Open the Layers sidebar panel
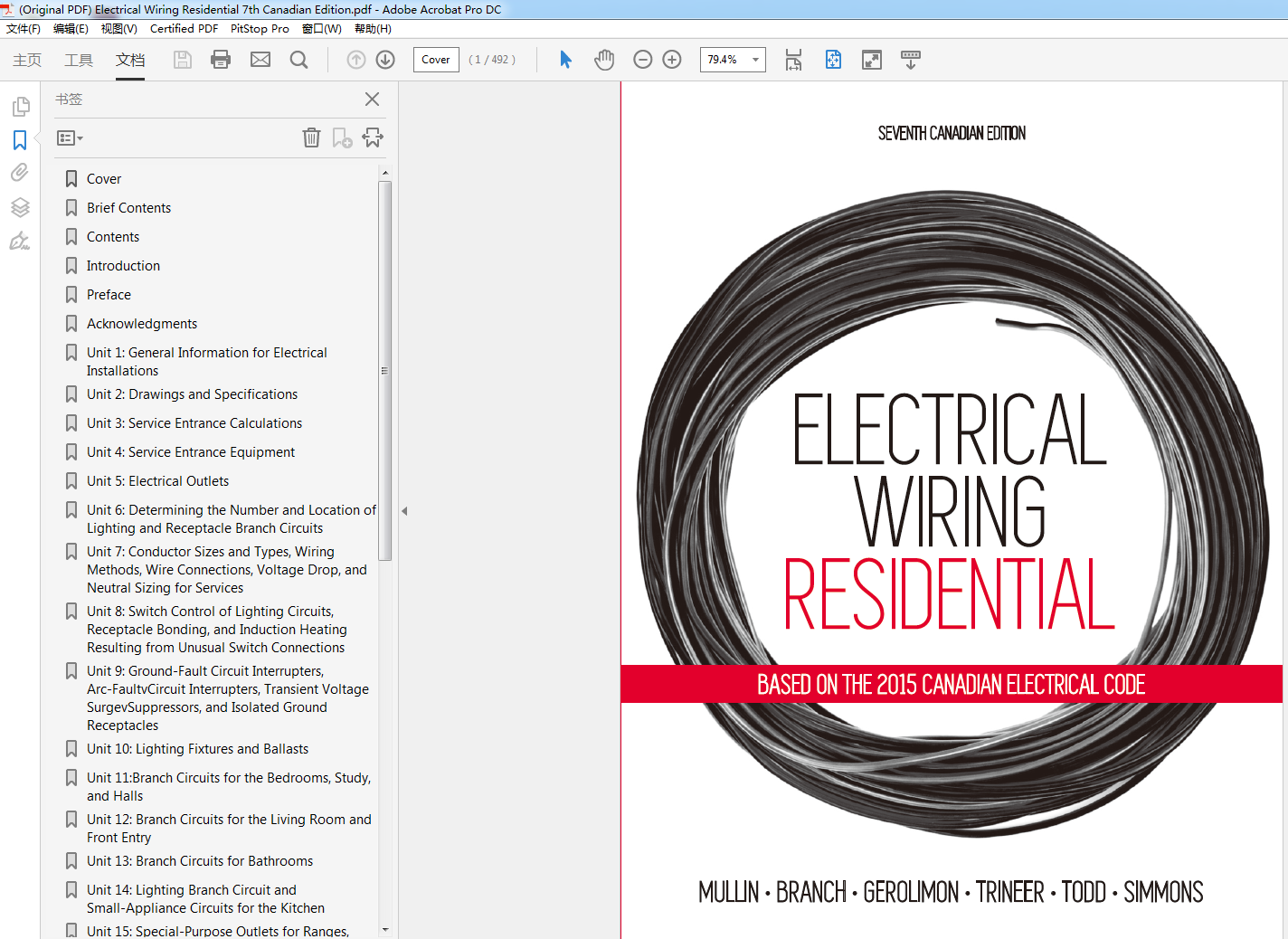 (20, 207)
